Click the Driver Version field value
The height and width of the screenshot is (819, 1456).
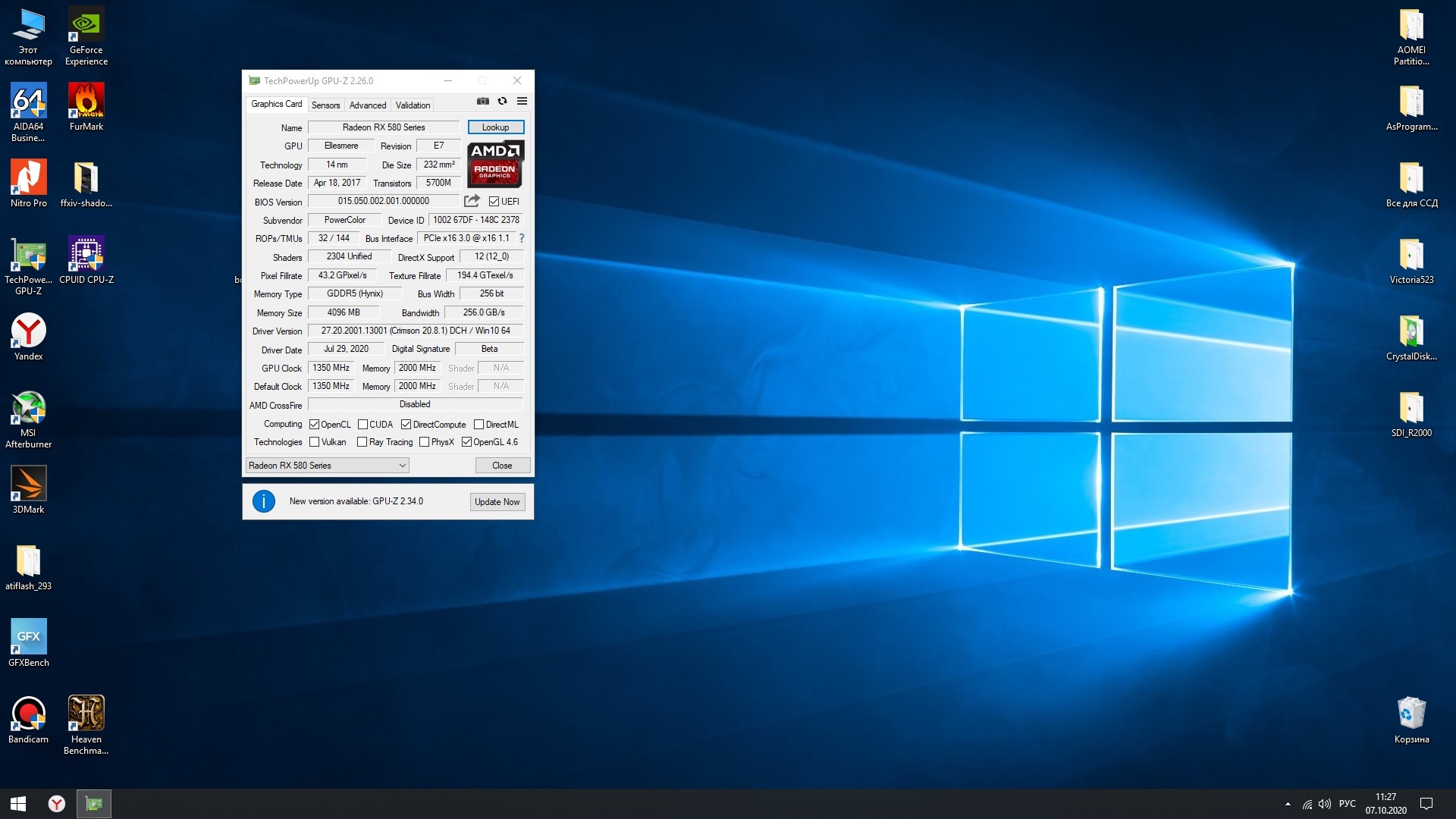point(416,331)
